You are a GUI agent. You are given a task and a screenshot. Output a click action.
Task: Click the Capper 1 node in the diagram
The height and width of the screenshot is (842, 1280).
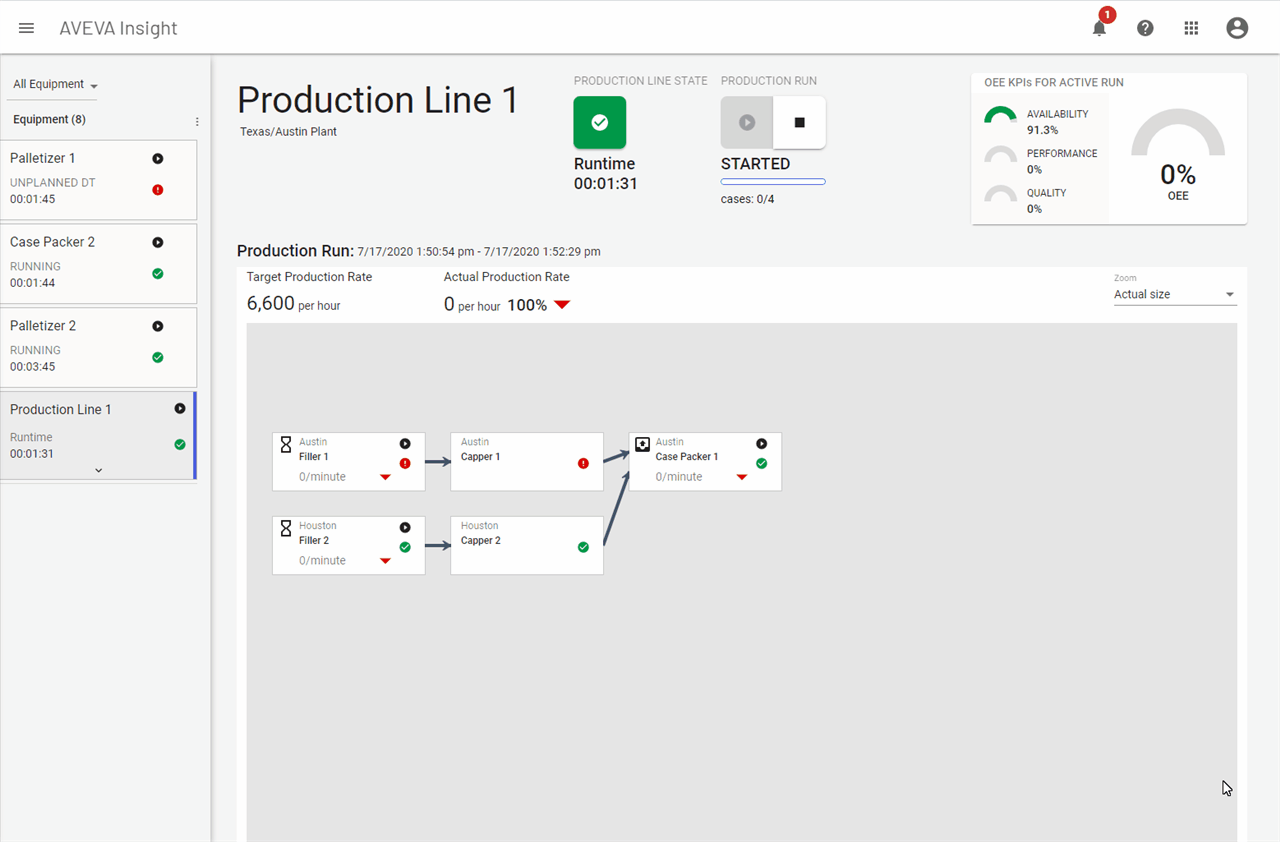[526, 461]
